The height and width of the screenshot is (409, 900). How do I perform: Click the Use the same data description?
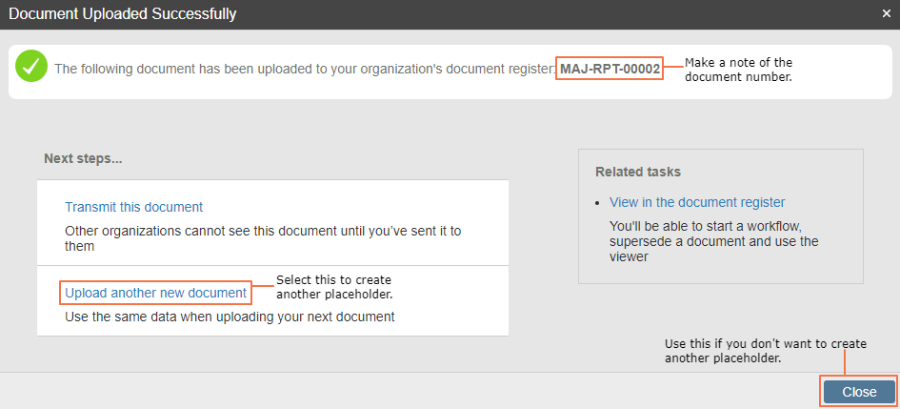[x=230, y=316]
